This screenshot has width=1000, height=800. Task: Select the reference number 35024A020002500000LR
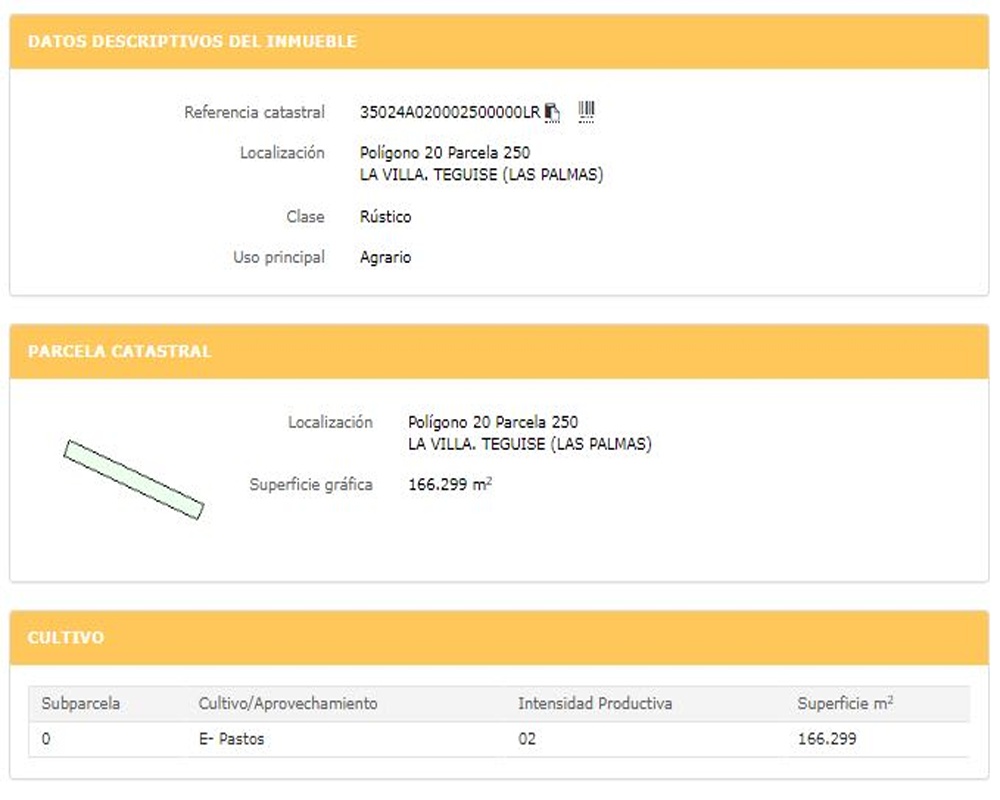coord(450,112)
